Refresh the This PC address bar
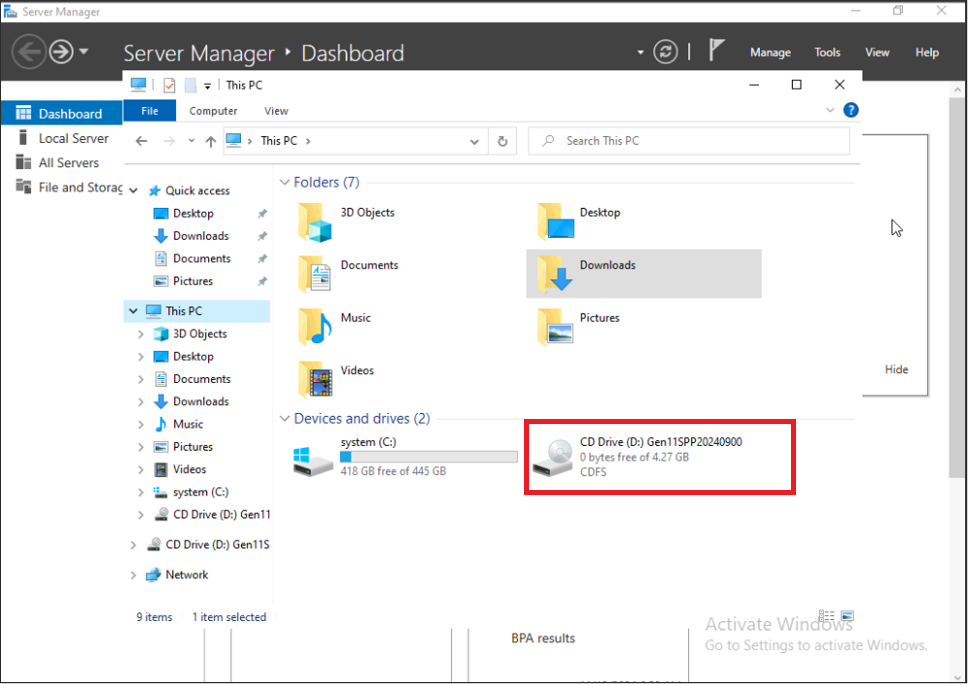 504,141
